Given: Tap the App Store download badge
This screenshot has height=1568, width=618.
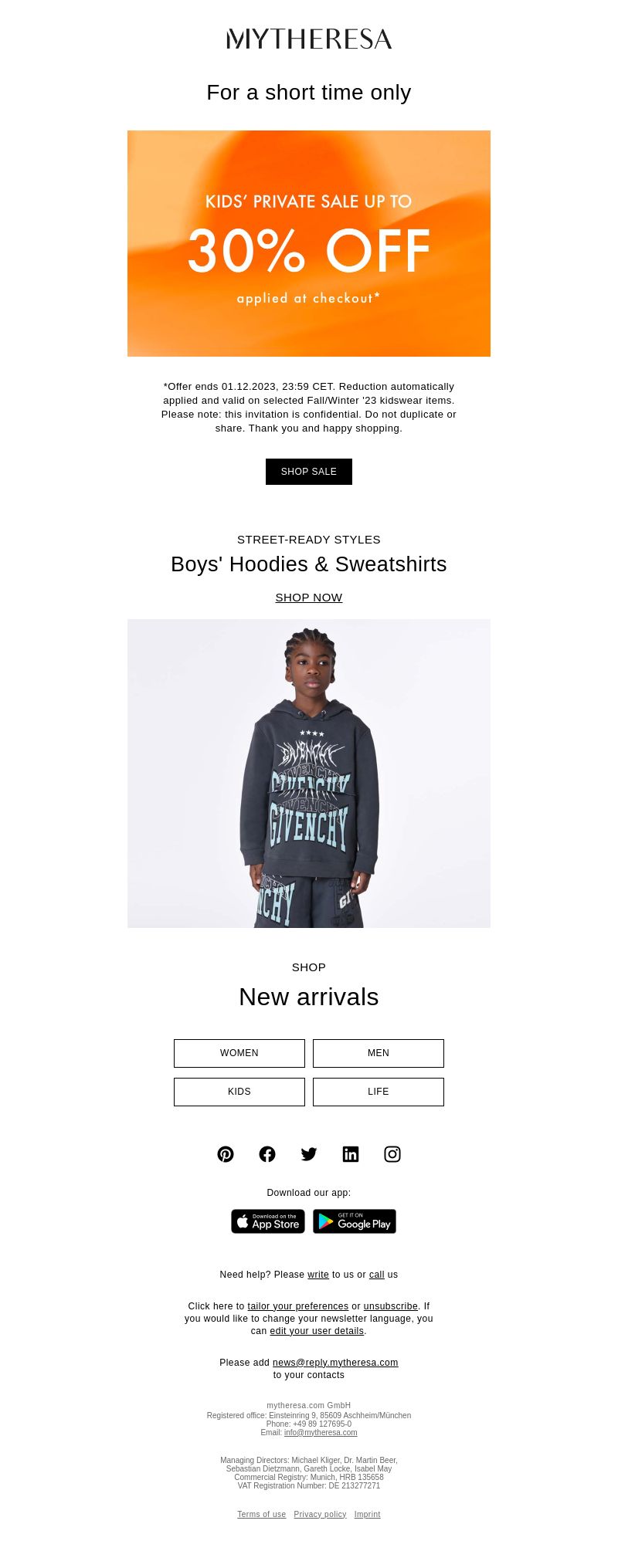Looking at the screenshot, I should click(268, 1221).
